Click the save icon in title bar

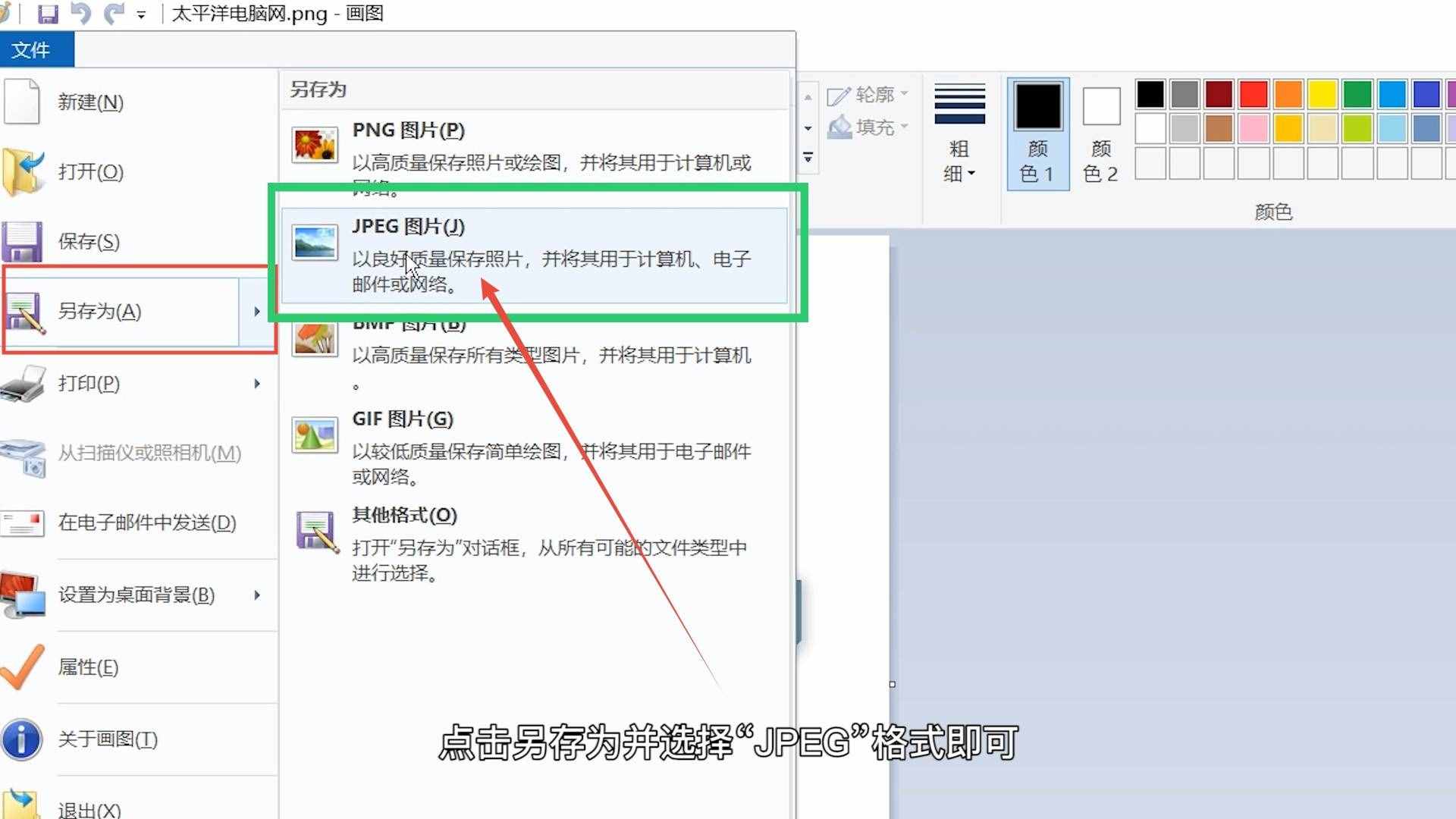tap(48, 14)
